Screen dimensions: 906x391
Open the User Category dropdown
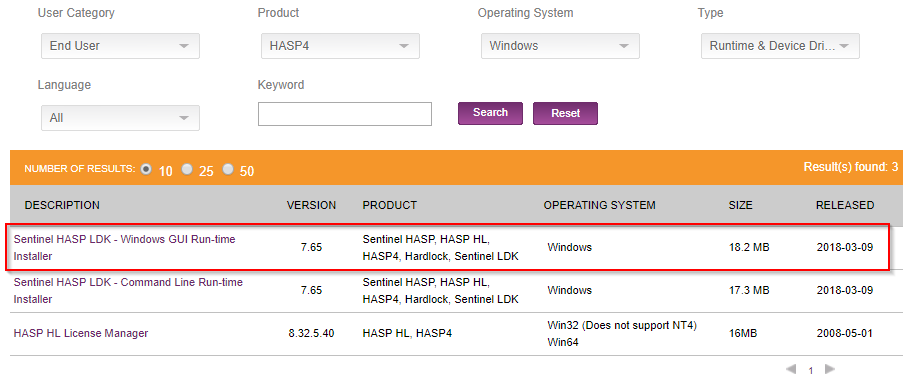pyautogui.click(x=120, y=46)
